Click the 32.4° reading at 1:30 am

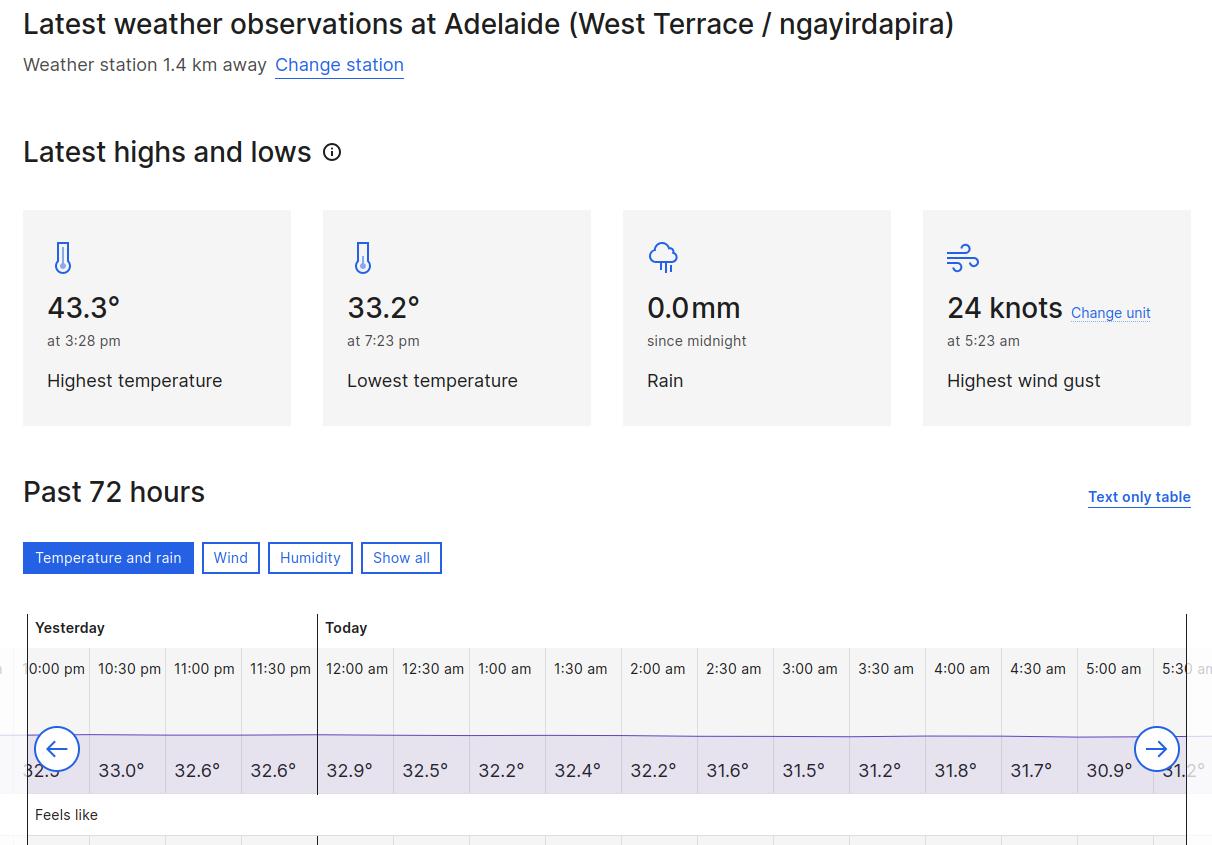pos(577,771)
